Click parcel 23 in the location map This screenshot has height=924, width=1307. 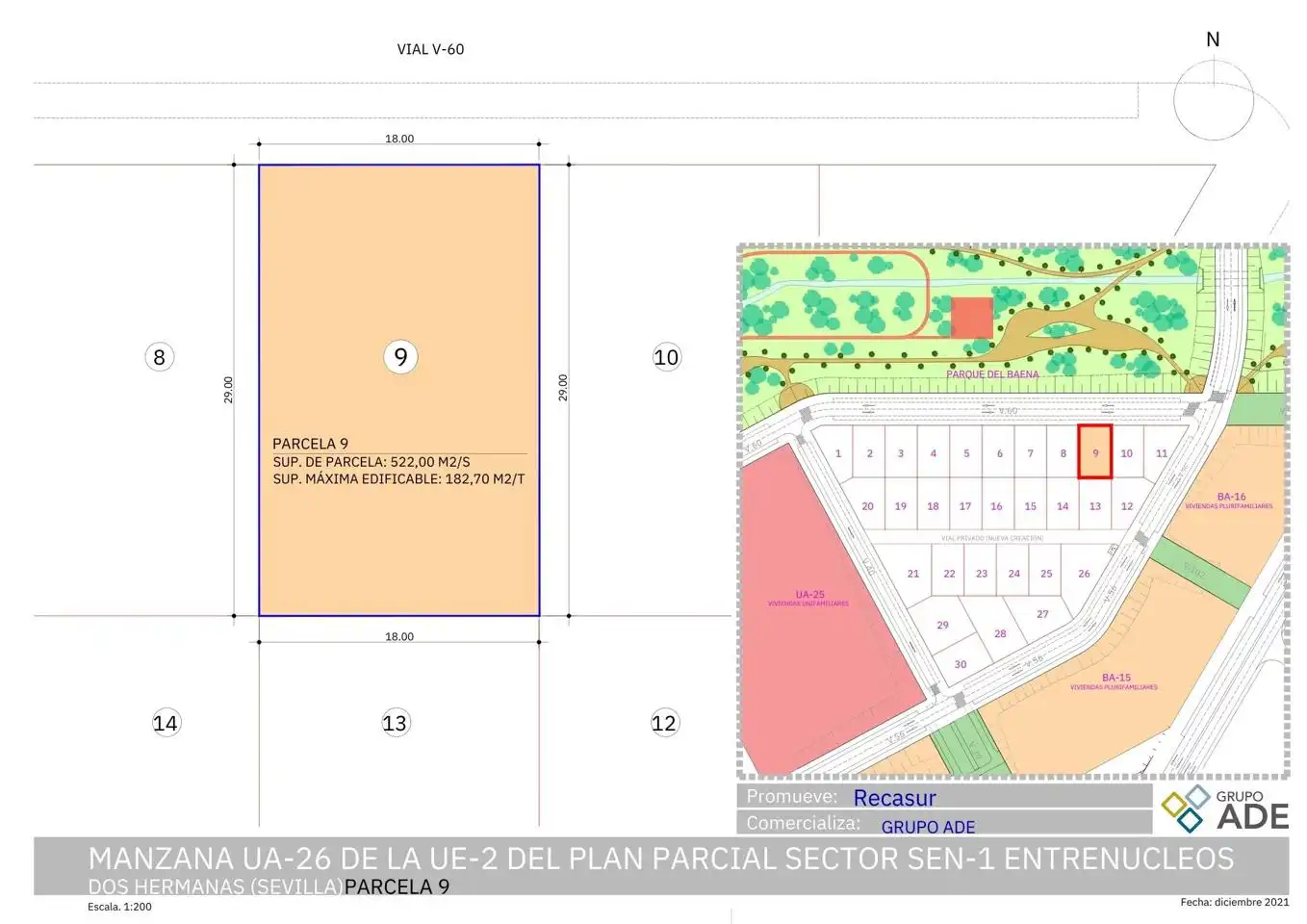coord(982,574)
